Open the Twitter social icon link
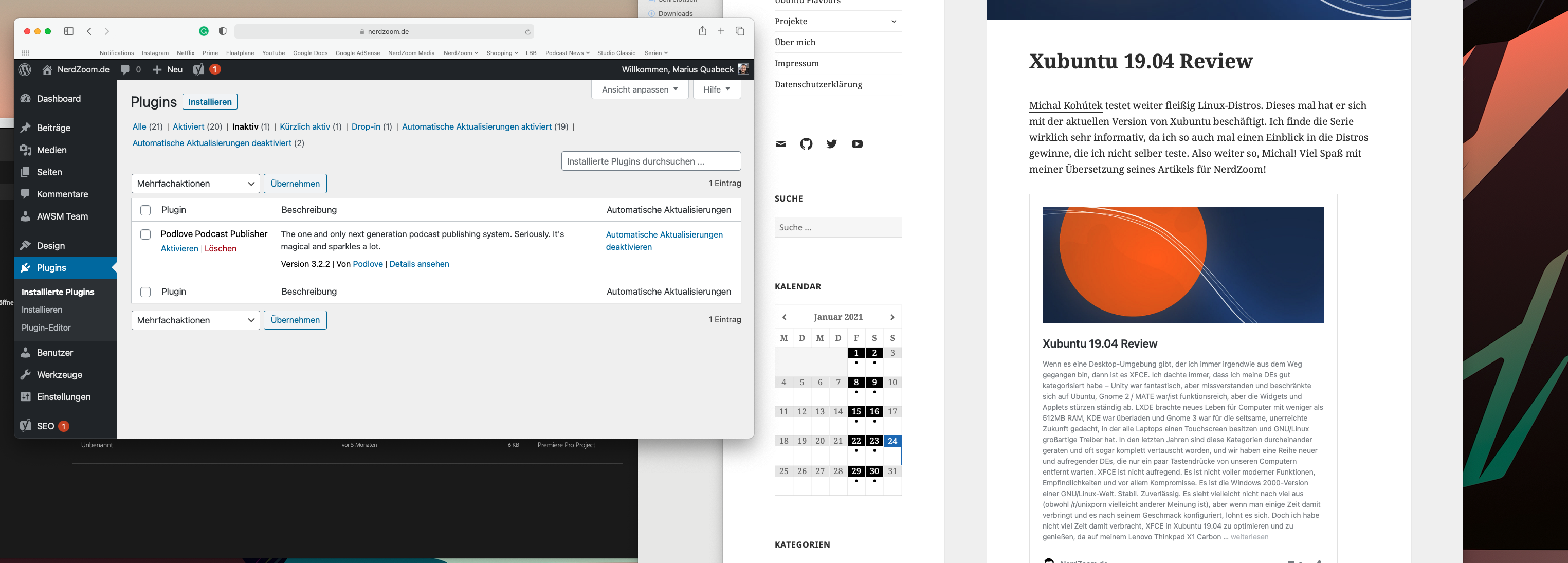1568x563 pixels. 831,144
